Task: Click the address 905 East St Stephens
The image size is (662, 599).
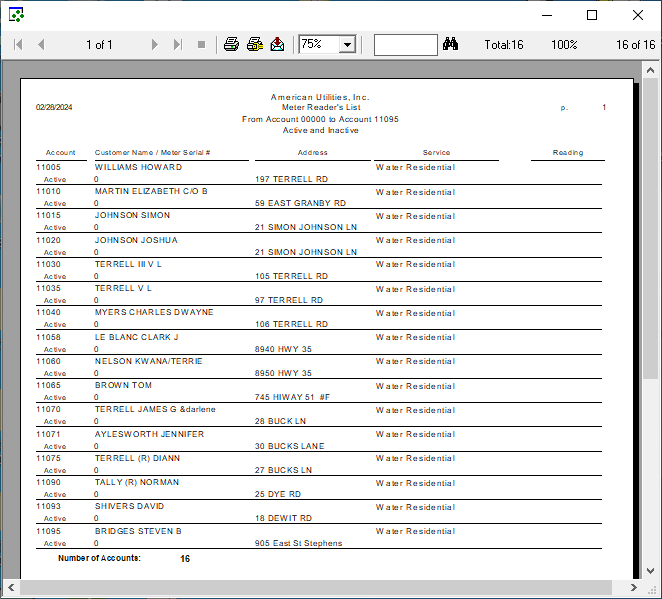Action: (x=298, y=543)
